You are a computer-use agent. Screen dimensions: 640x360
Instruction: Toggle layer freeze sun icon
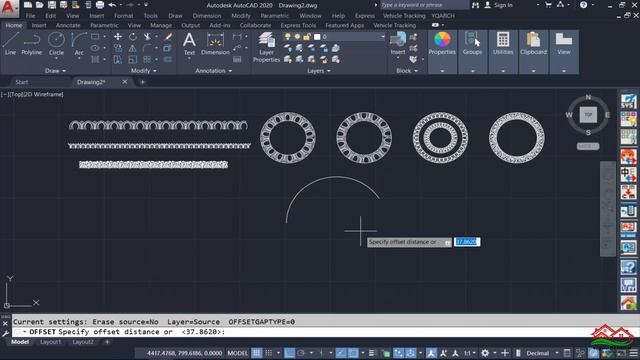[297, 37]
